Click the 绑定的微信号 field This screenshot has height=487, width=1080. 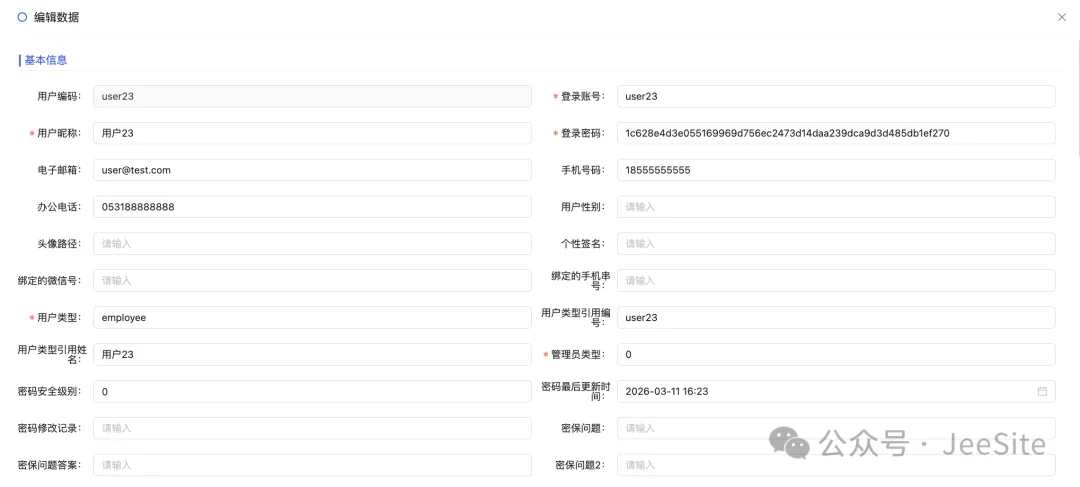pyautogui.click(x=312, y=280)
